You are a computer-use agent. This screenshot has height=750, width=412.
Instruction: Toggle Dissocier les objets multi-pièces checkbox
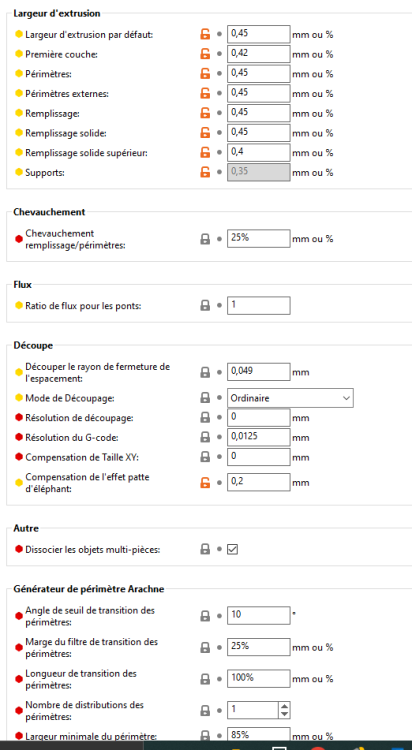point(233,550)
